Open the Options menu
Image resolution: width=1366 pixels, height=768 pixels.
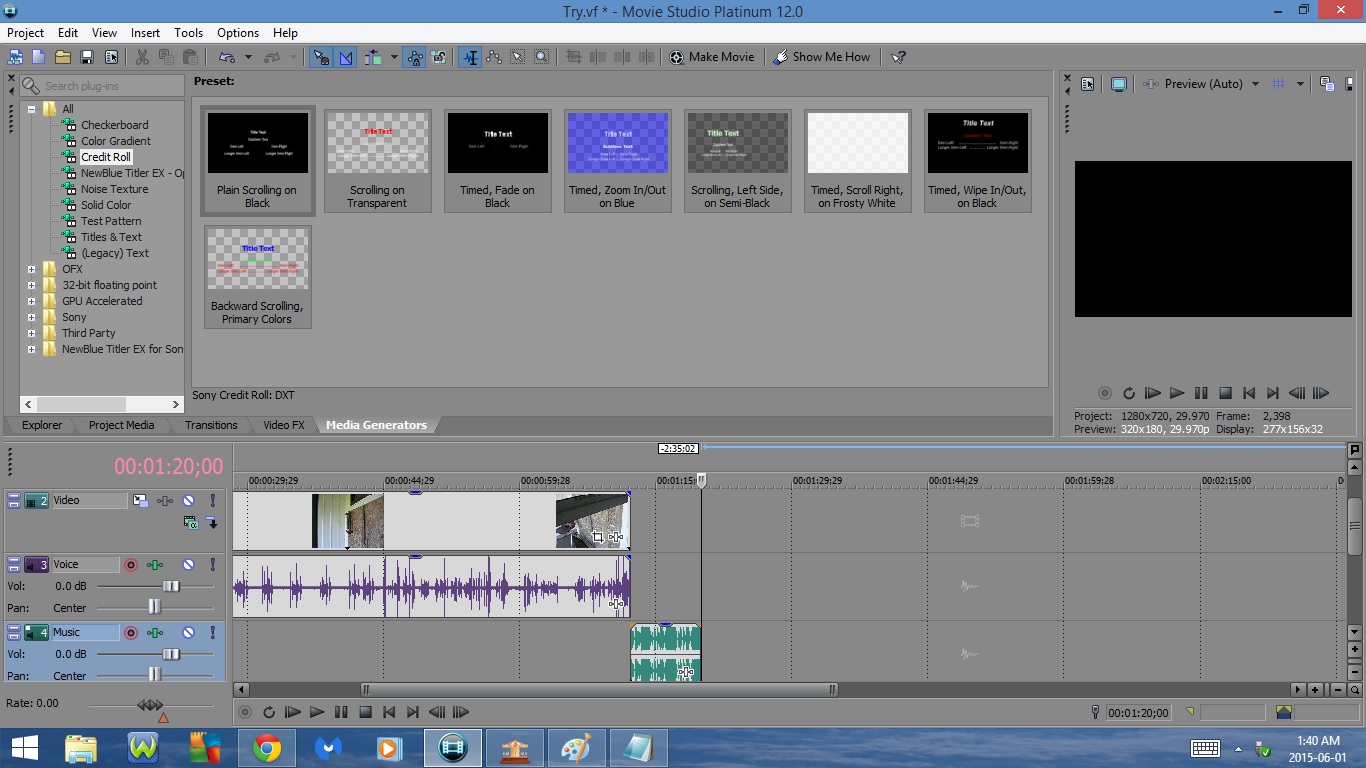tap(238, 33)
